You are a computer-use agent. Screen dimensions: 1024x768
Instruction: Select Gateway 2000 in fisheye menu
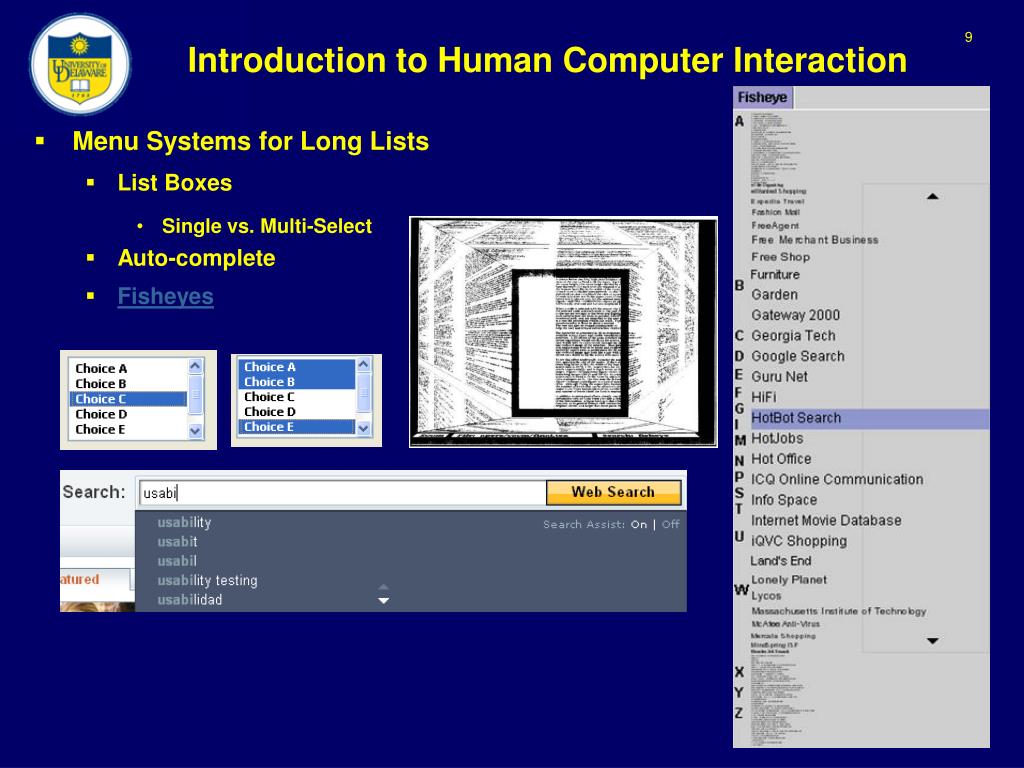click(x=795, y=315)
